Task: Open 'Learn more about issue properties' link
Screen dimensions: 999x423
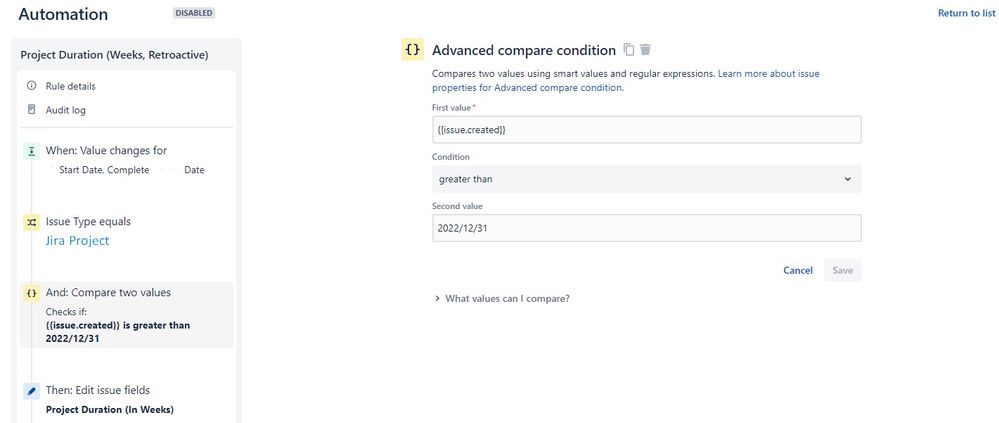Action: click(625, 81)
